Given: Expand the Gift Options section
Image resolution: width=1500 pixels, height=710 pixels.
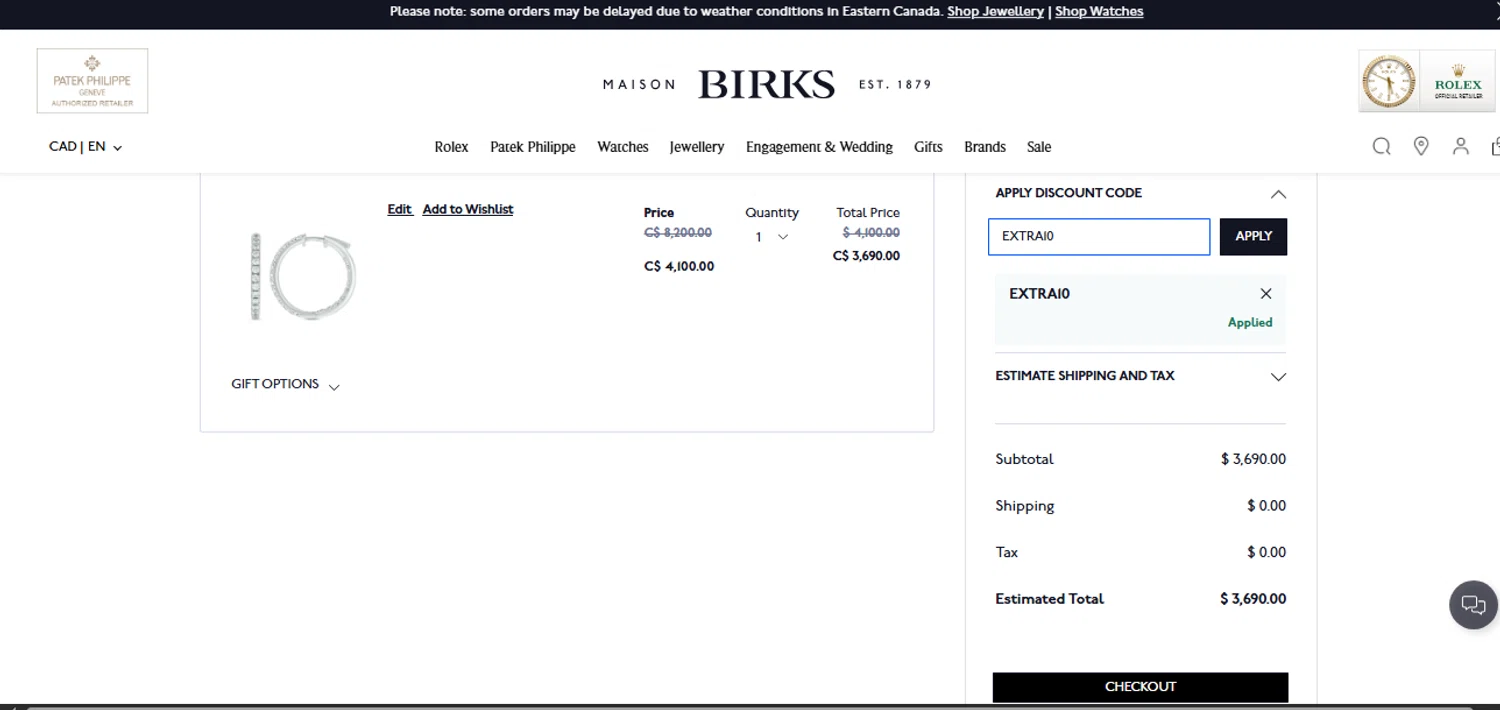Looking at the screenshot, I should tap(285, 385).
